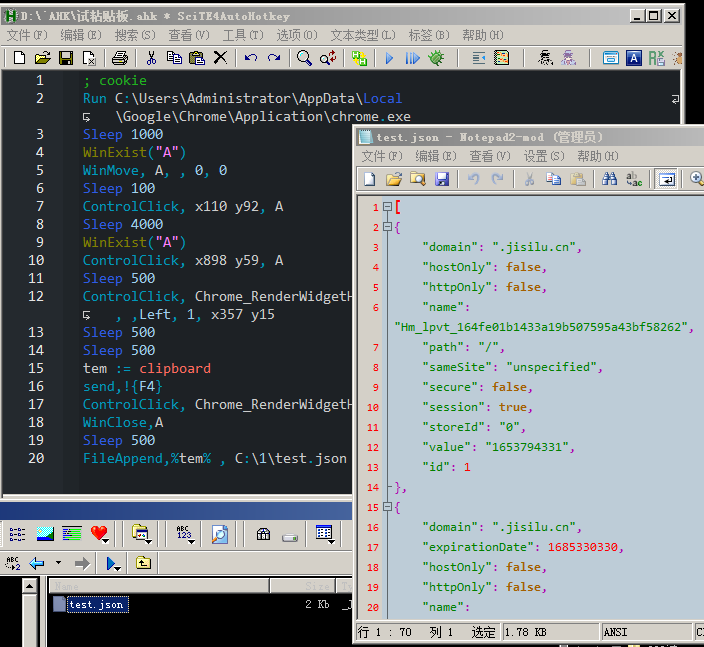
Task: Click the Open folder icon in Notepad2
Action: point(393,179)
